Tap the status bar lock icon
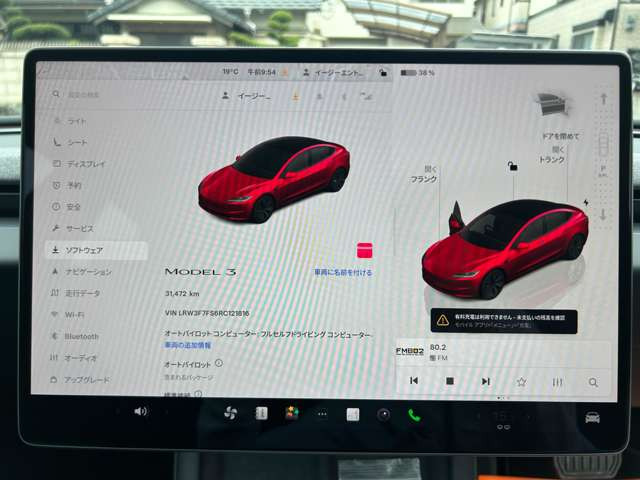This screenshot has height=480, width=640. [x=383, y=73]
